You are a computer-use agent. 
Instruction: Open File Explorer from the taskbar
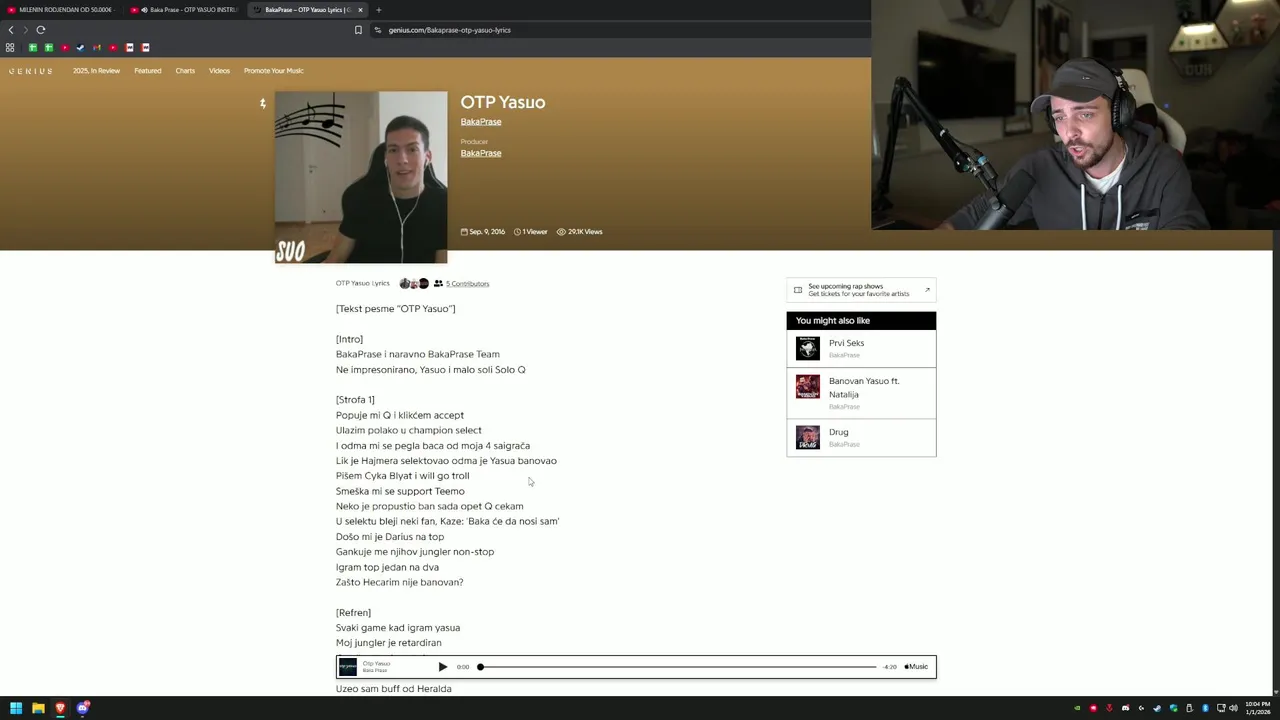38,708
